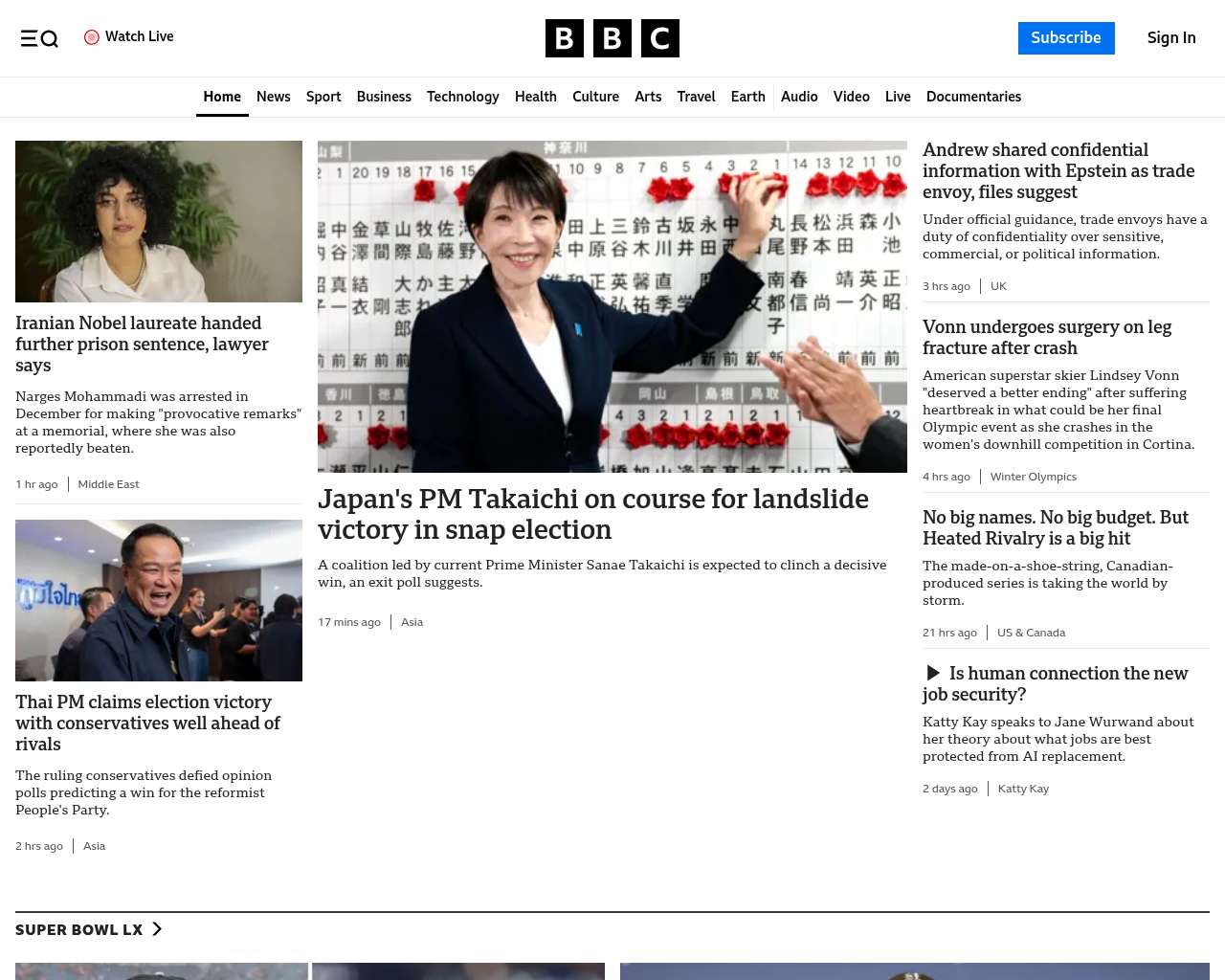
Task: Open the Takaichi election photo
Action: tap(612, 306)
